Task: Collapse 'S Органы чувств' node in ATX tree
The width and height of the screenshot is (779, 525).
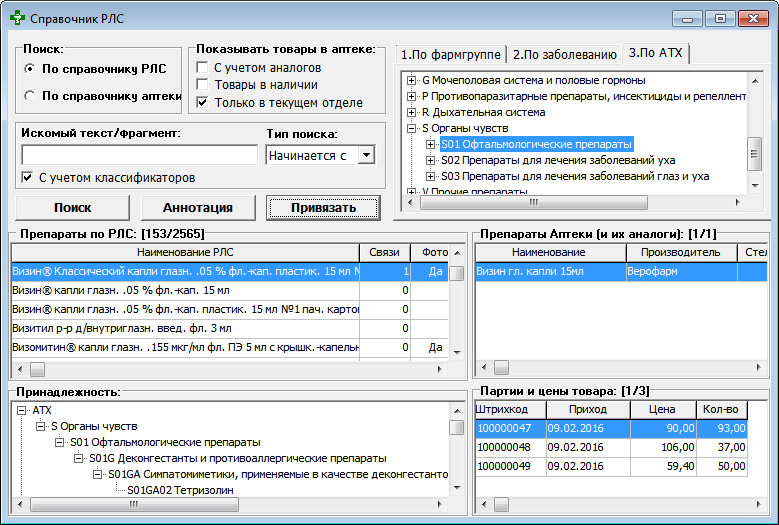Action: (x=412, y=128)
